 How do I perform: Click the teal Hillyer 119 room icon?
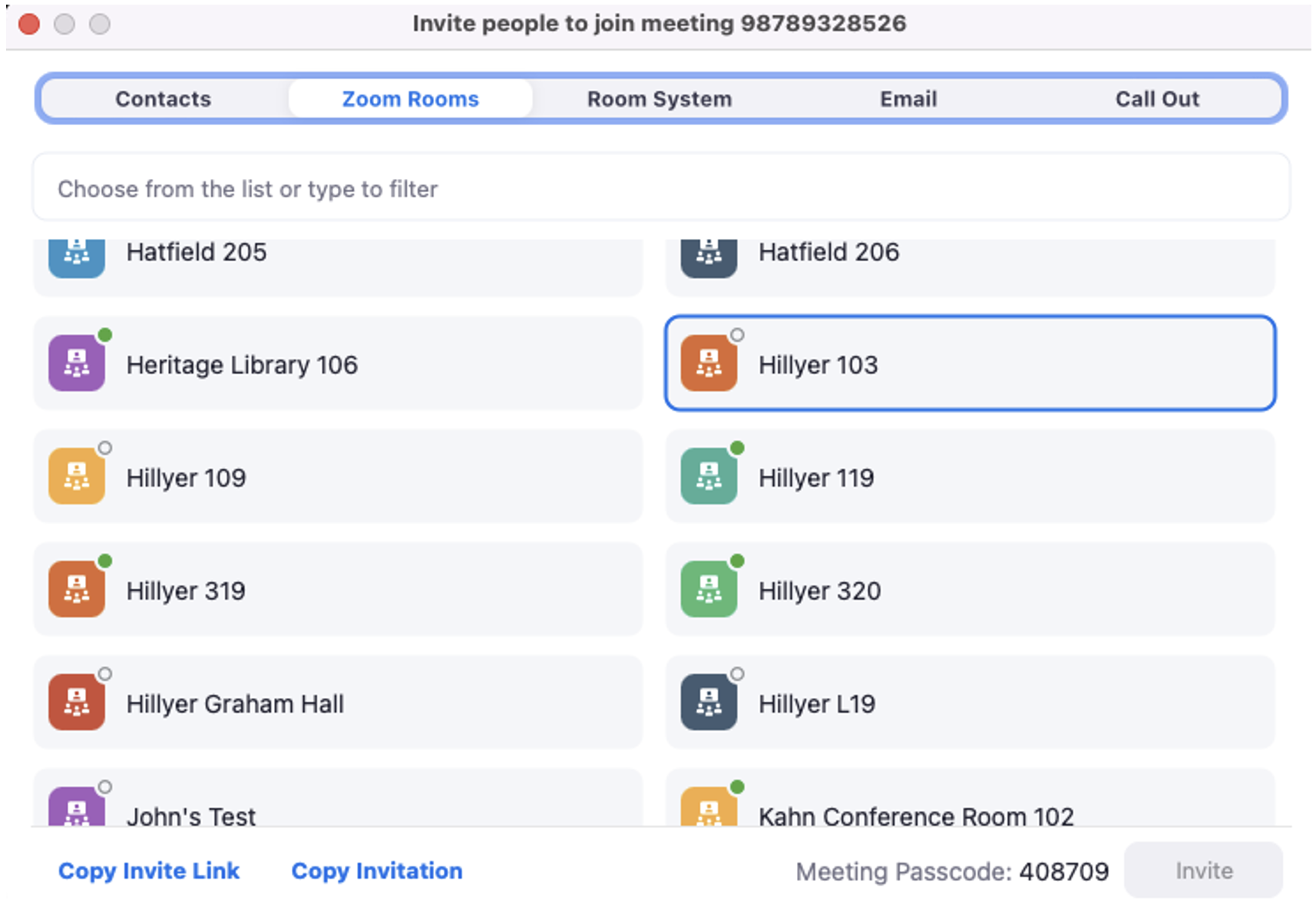click(x=709, y=476)
